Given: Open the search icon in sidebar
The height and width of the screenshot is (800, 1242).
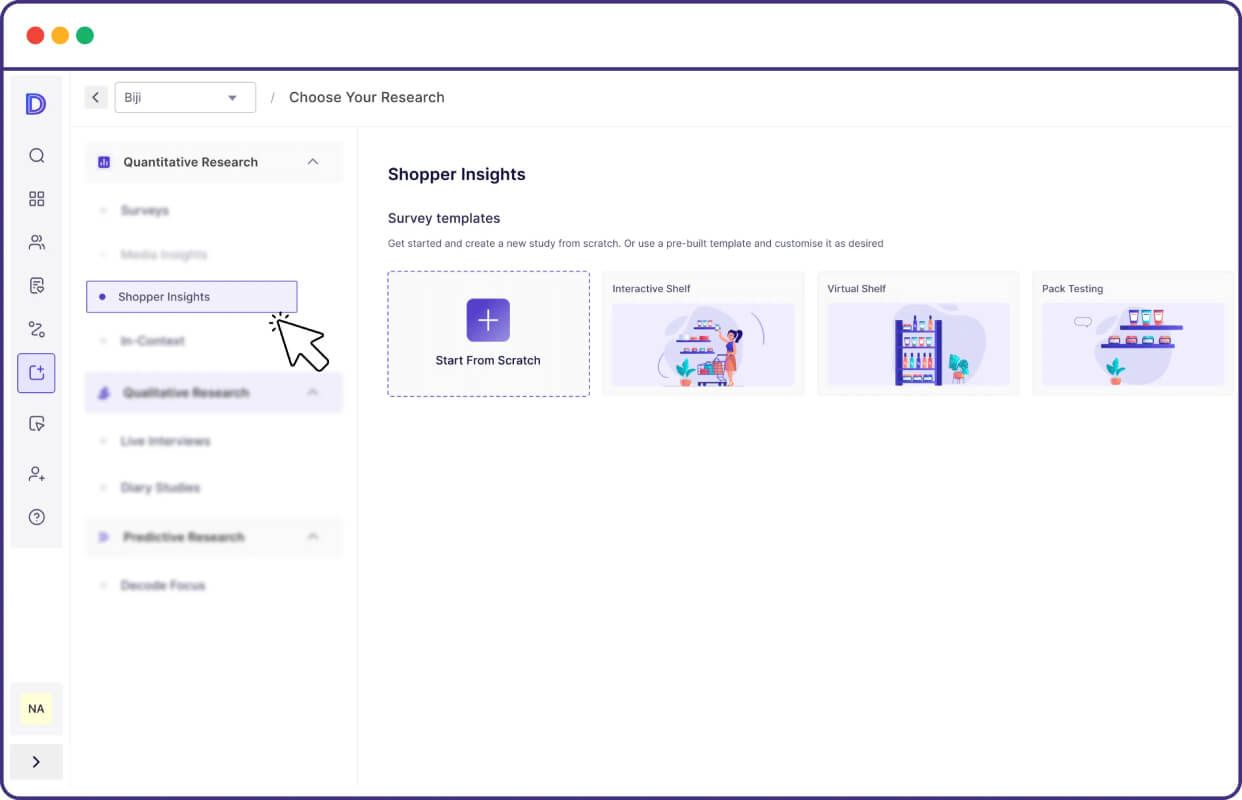Looking at the screenshot, I should tap(37, 155).
